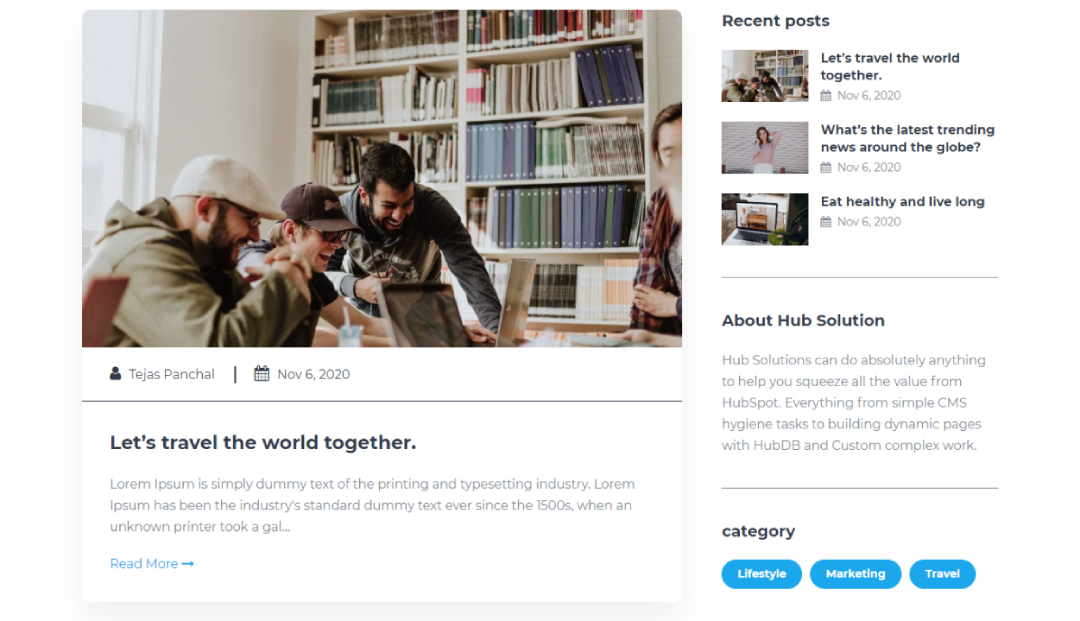
Task: Open the woman portrait thumbnail in Recent posts
Action: 765,147
